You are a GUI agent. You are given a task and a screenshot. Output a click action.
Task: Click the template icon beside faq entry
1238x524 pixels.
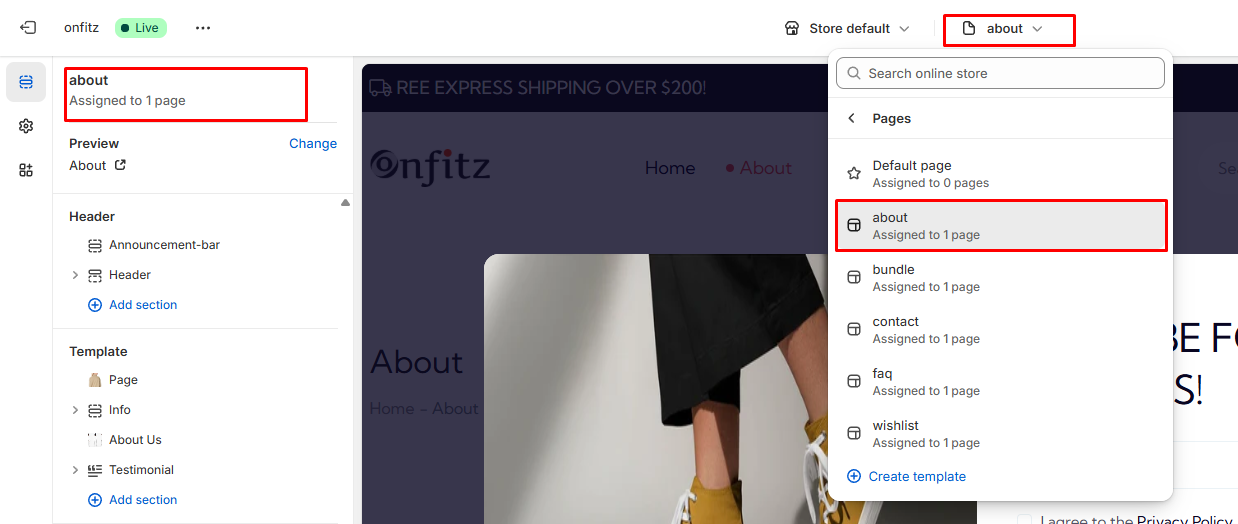click(x=854, y=381)
